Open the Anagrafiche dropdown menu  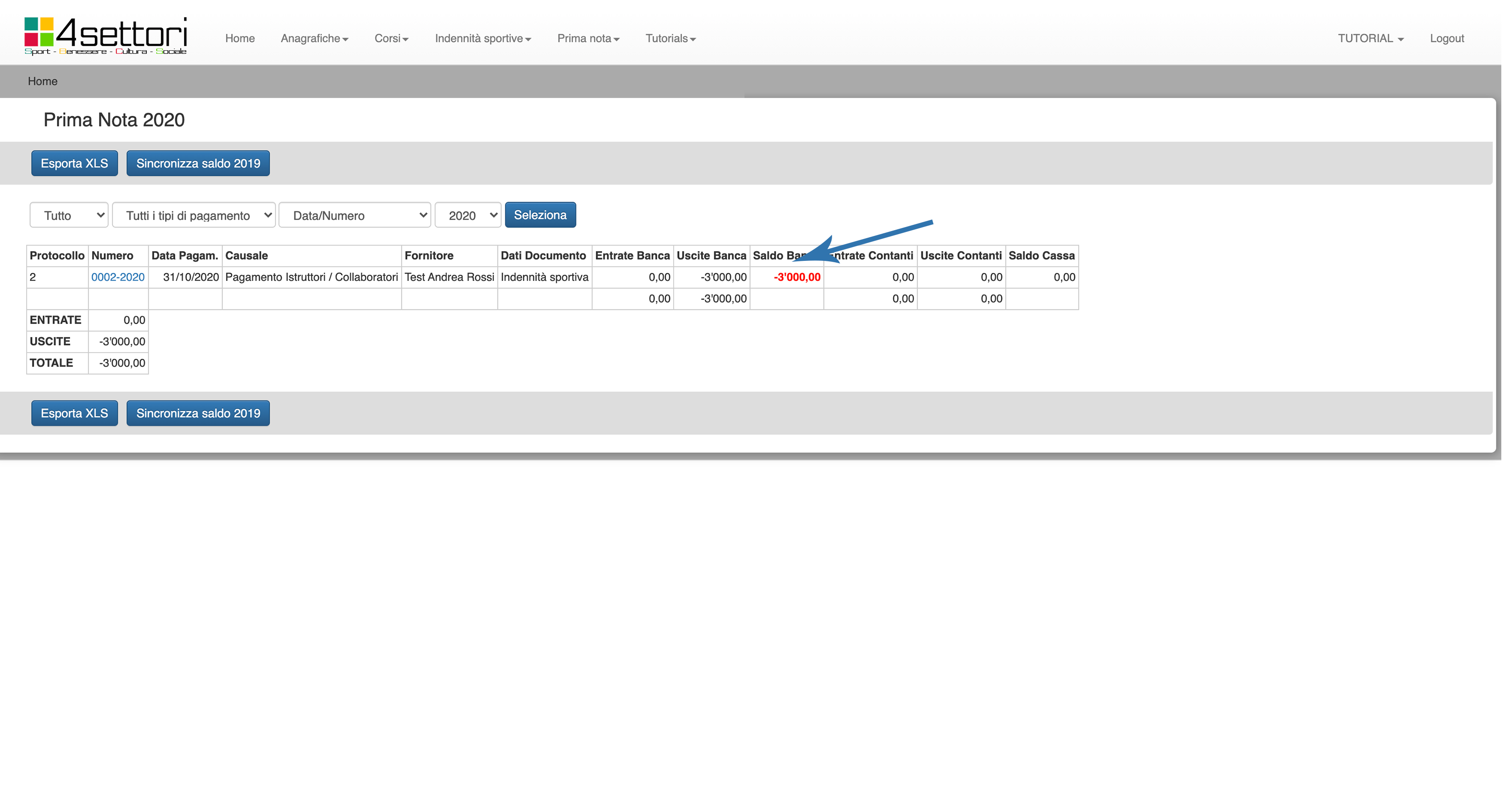[x=314, y=39]
